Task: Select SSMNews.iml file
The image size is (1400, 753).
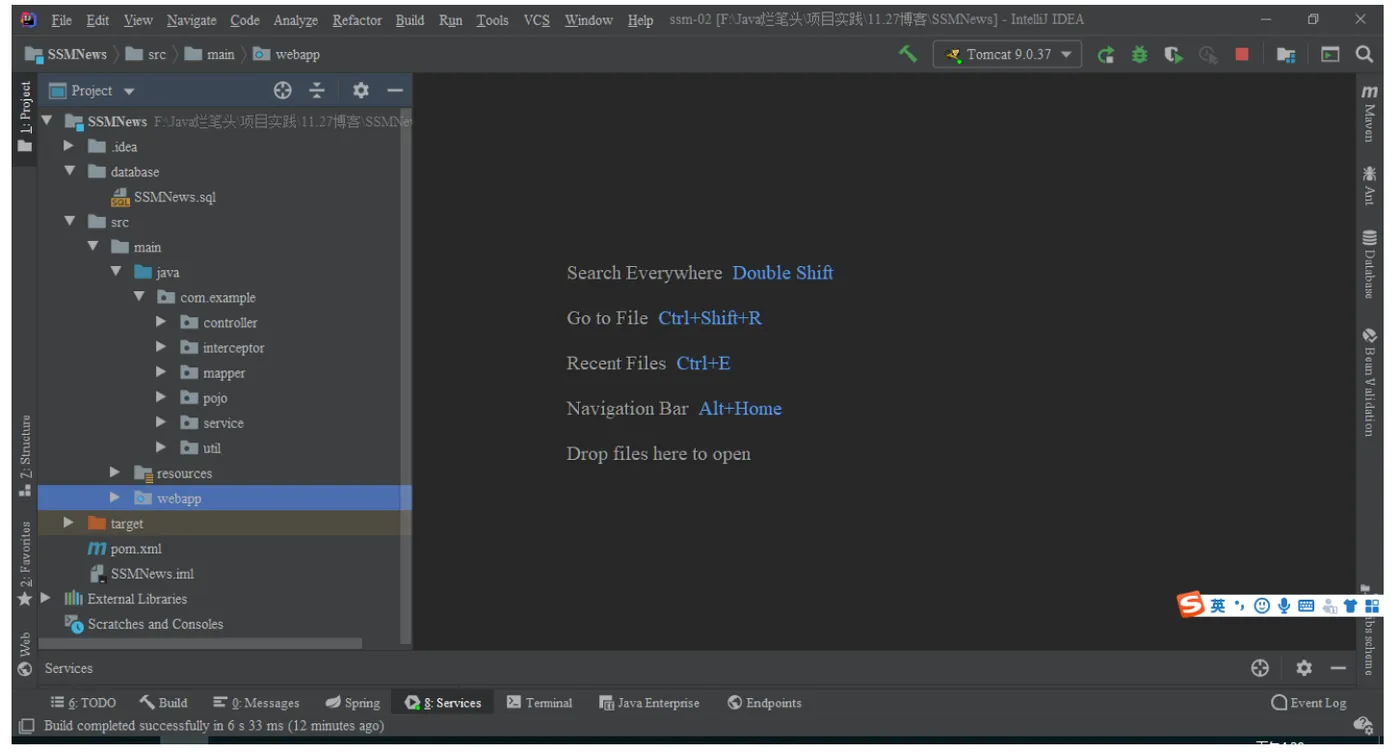Action: (141, 574)
